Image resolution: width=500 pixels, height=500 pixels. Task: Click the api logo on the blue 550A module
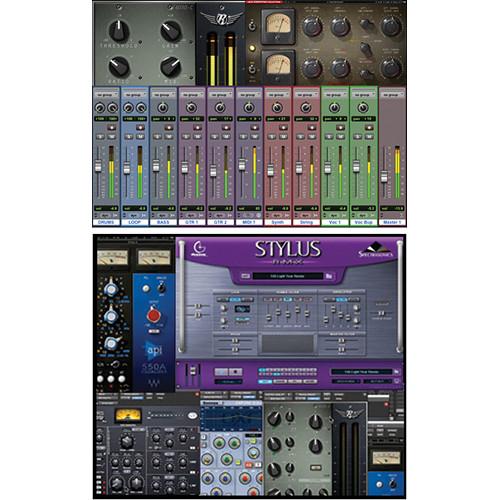(x=154, y=350)
